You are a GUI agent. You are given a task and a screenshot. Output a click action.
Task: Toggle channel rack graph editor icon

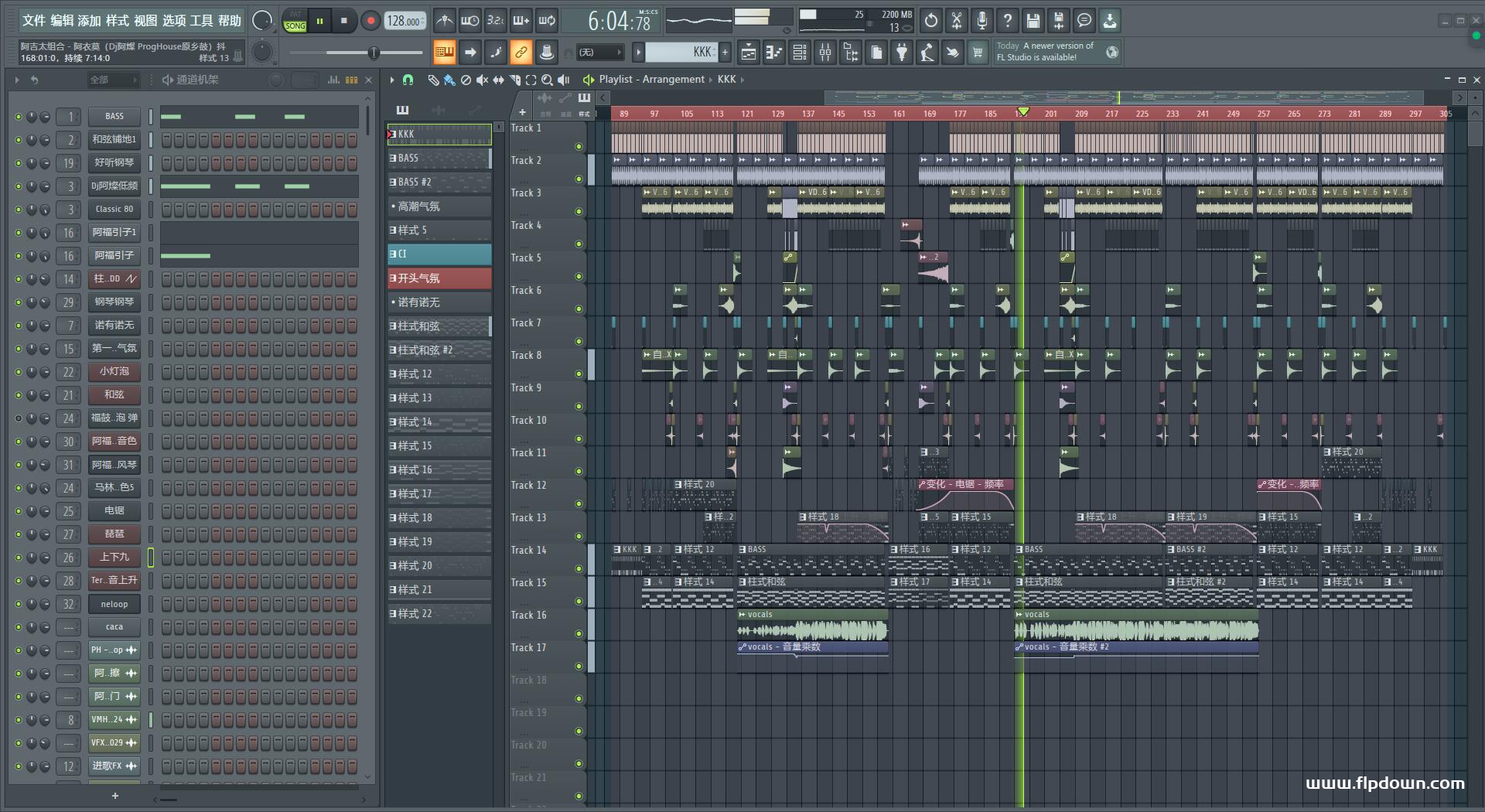[333, 80]
